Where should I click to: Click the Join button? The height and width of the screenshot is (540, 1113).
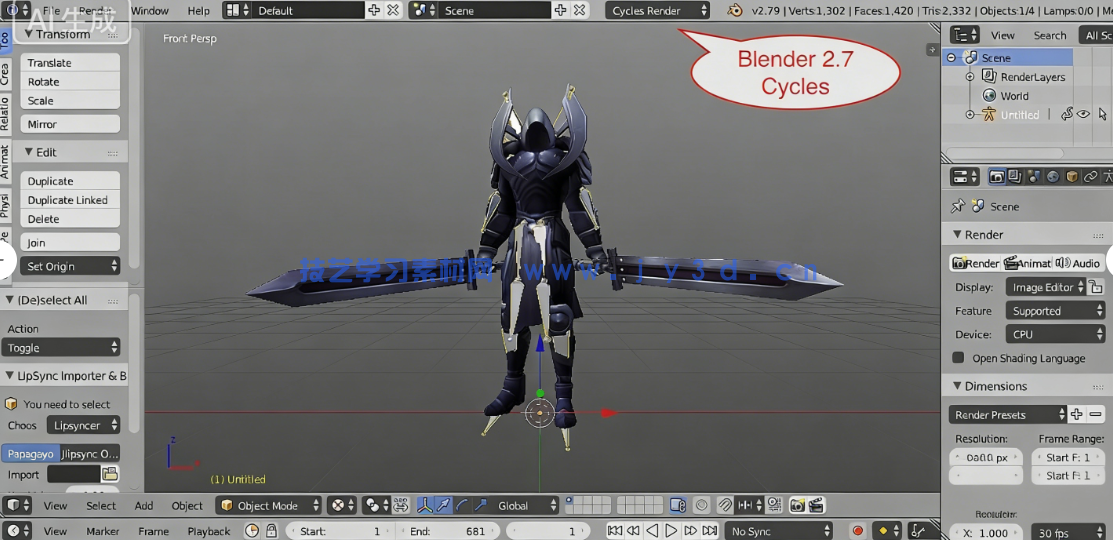(x=70, y=243)
